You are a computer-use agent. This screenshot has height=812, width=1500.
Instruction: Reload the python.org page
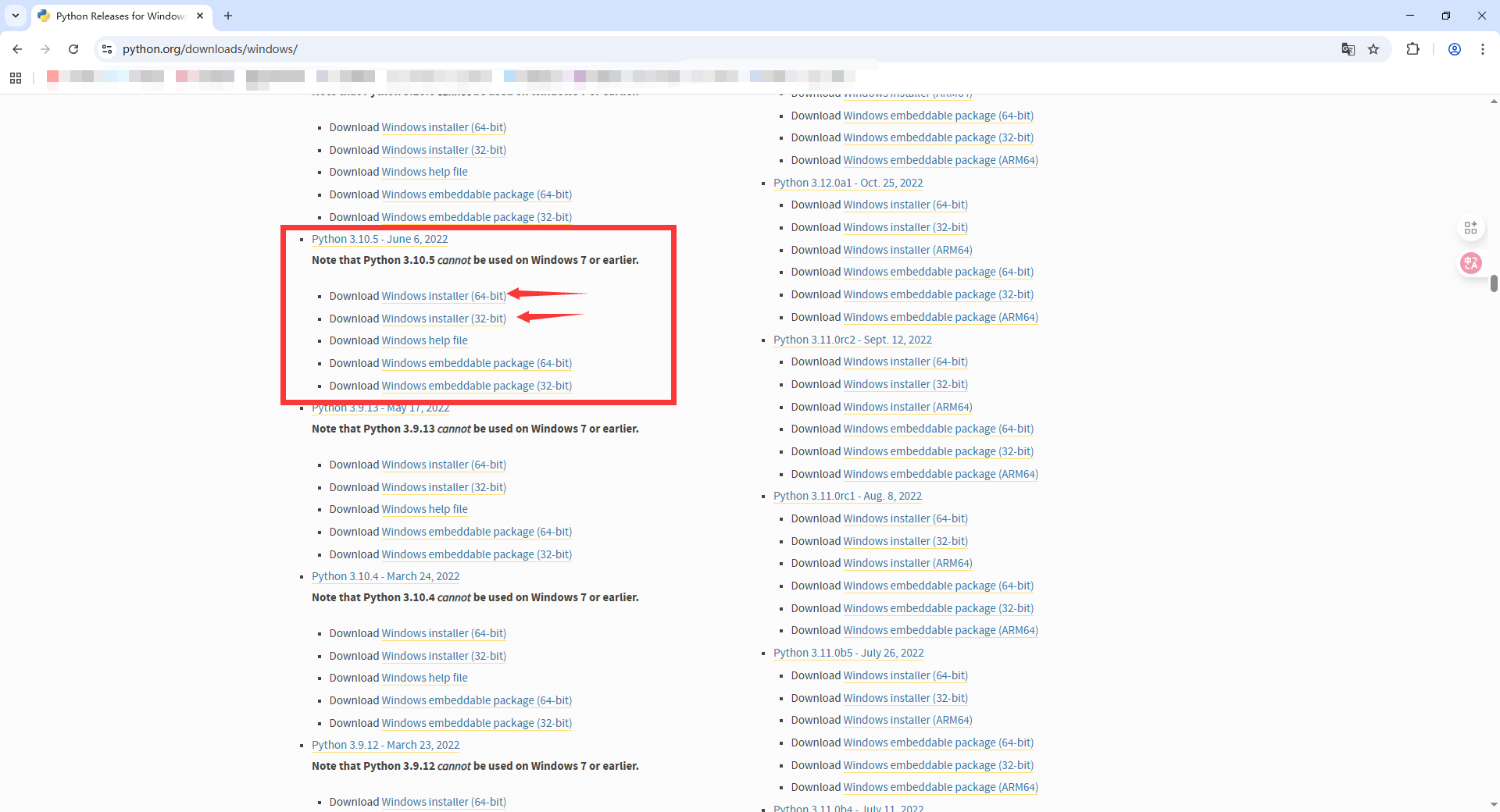click(73, 49)
